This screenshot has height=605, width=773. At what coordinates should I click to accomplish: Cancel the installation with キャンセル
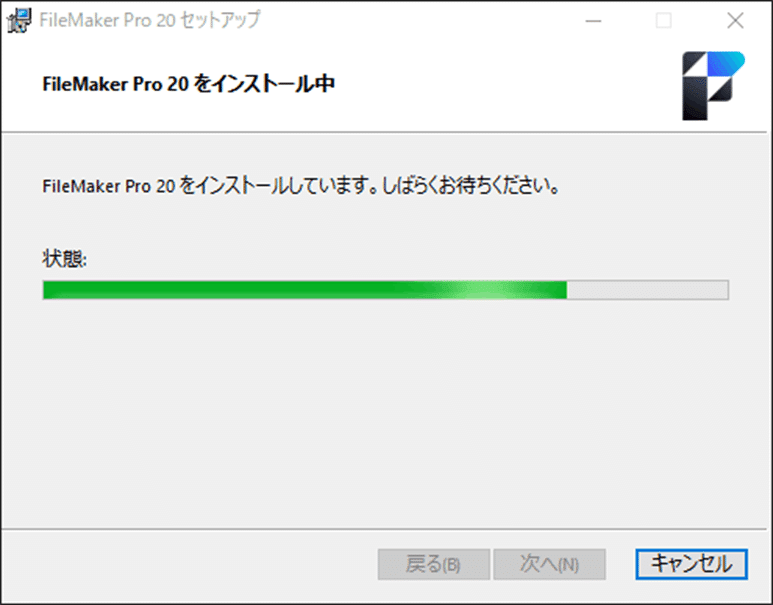click(x=691, y=564)
